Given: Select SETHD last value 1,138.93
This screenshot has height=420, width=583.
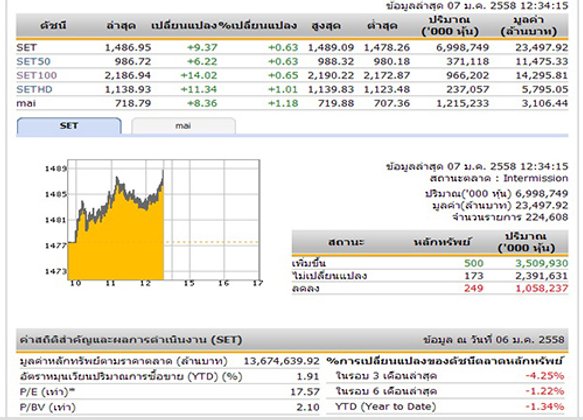Looking at the screenshot, I should click(128, 90).
